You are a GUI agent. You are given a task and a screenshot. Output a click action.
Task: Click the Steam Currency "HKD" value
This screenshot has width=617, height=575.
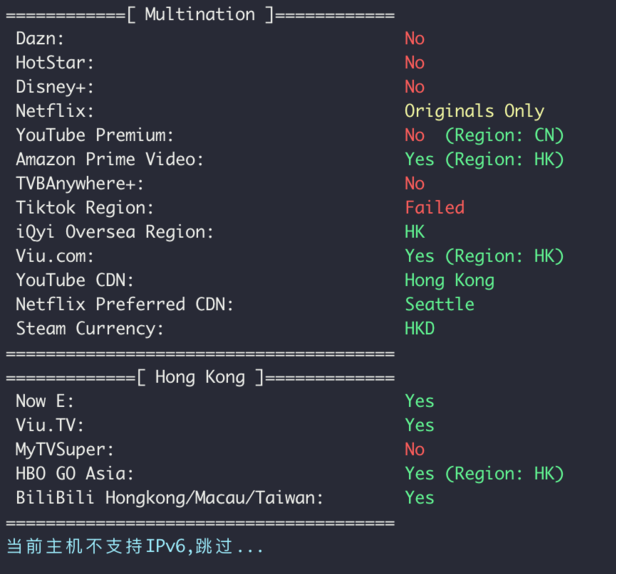click(419, 328)
